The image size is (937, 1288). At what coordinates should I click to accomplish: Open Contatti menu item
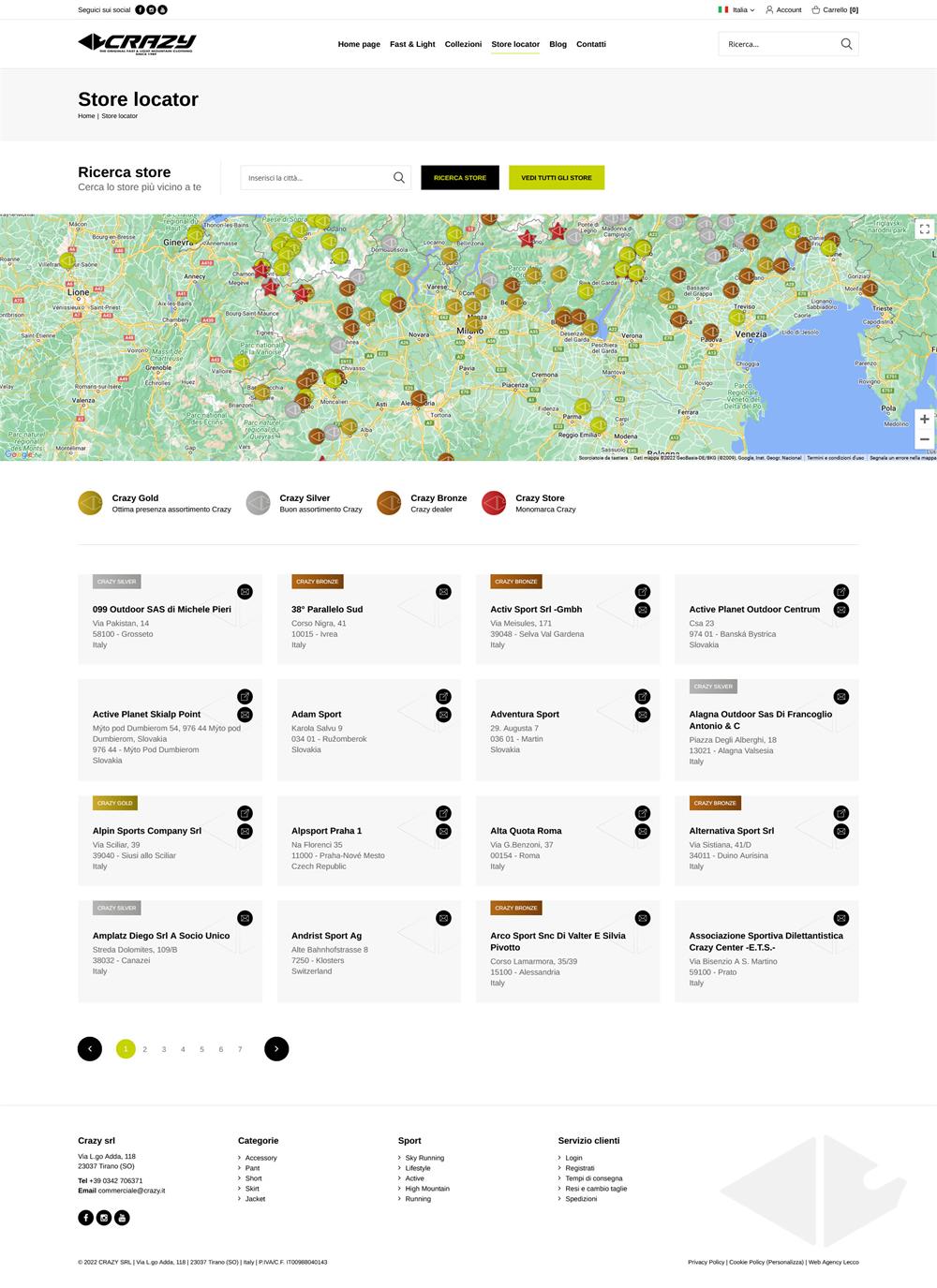(x=591, y=44)
